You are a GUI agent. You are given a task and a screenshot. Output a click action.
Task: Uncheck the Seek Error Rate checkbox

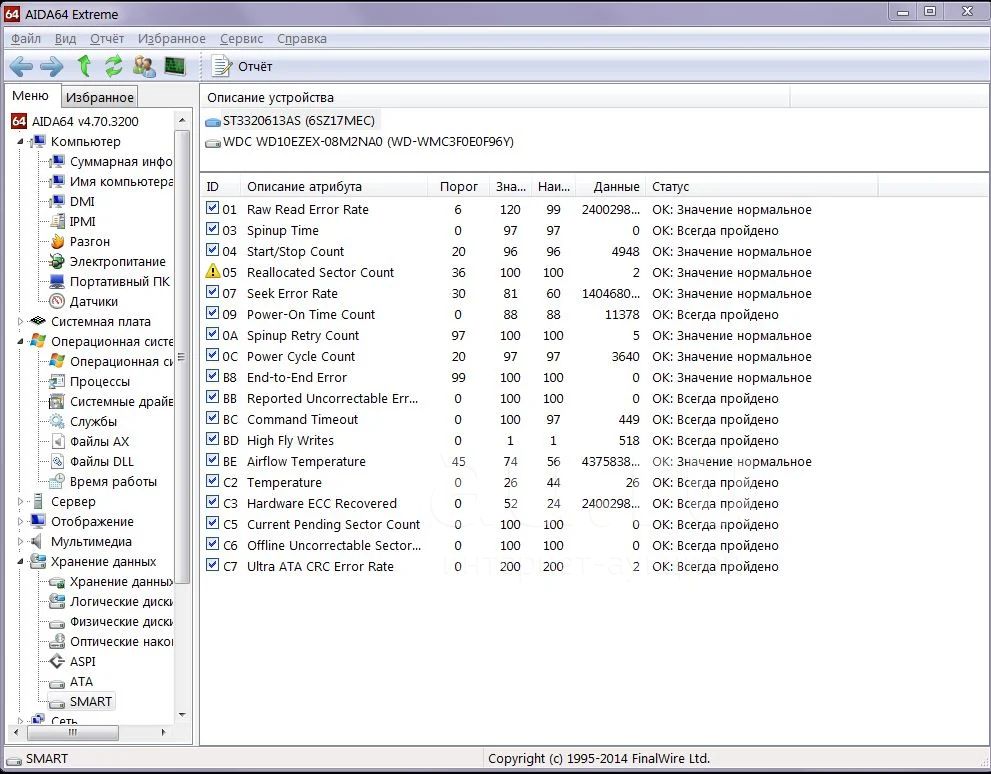(x=212, y=292)
